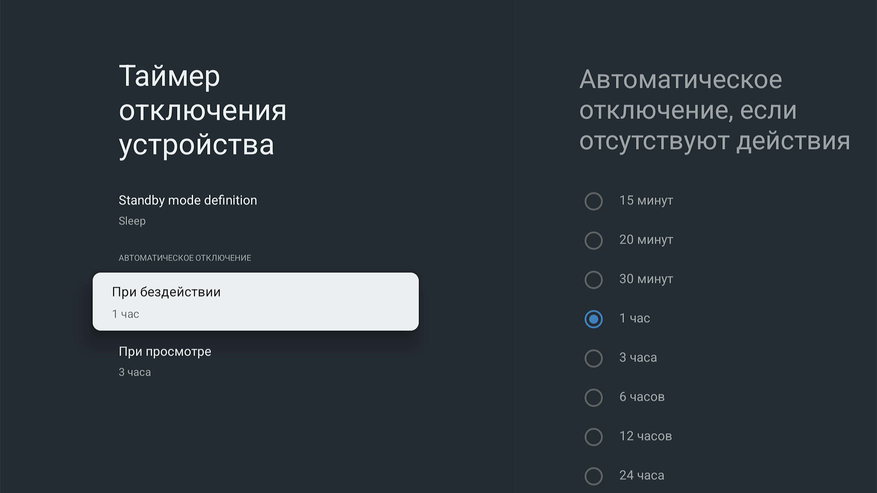Choose the 20 минут radio option
The width and height of the screenshot is (877, 493).
point(594,240)
